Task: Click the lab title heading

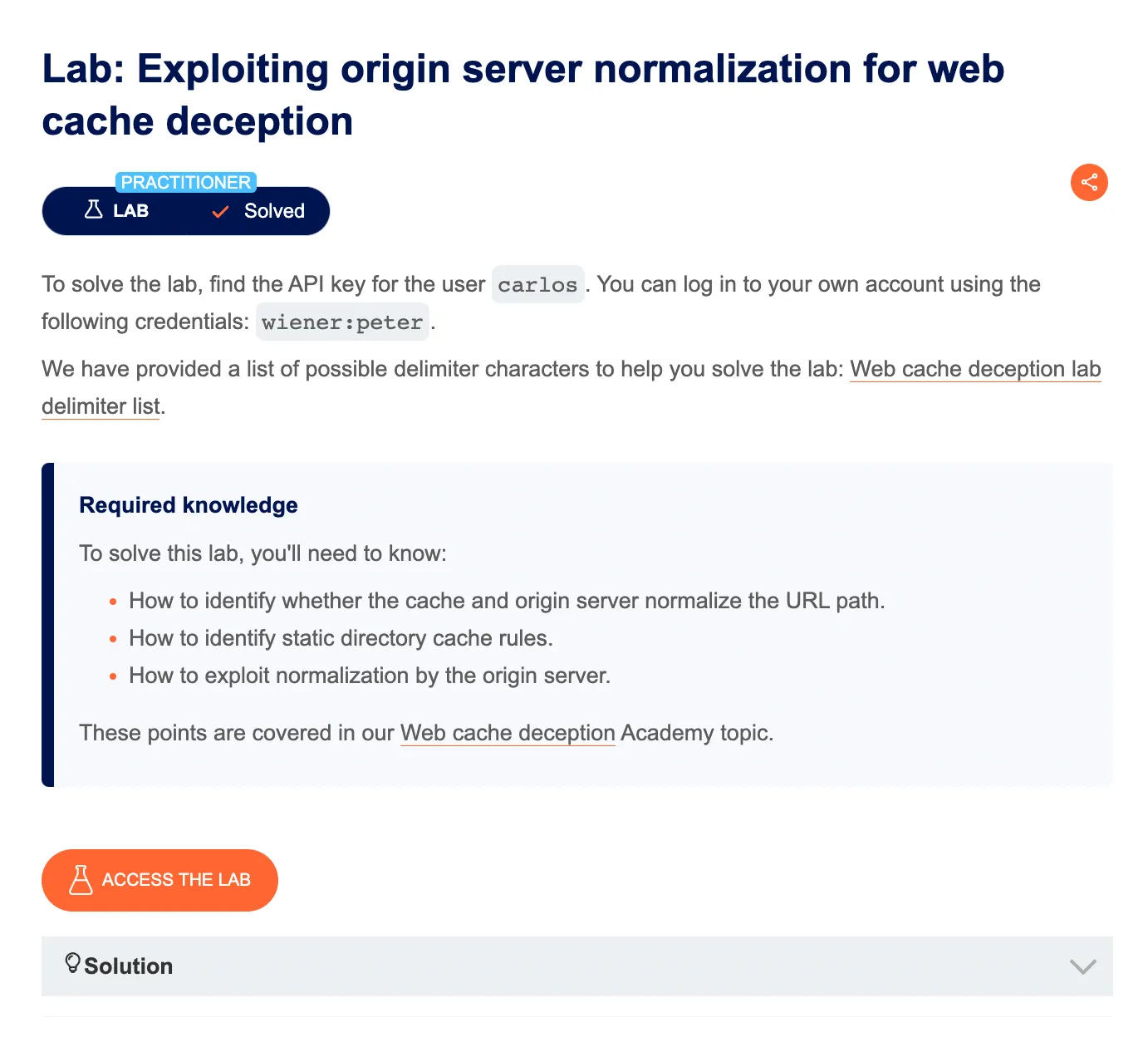Action: [523, 95]
